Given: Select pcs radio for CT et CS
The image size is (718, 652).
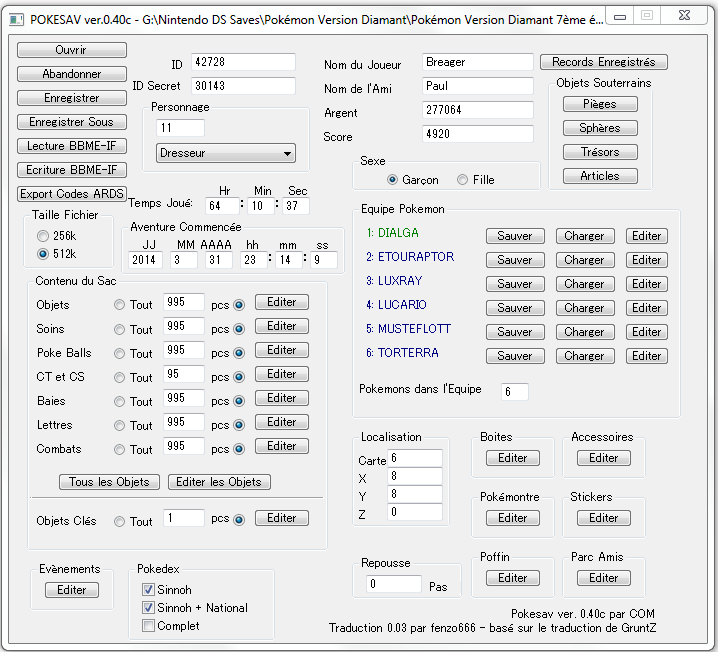Looking at the screenshot, I should click(239, 377).
